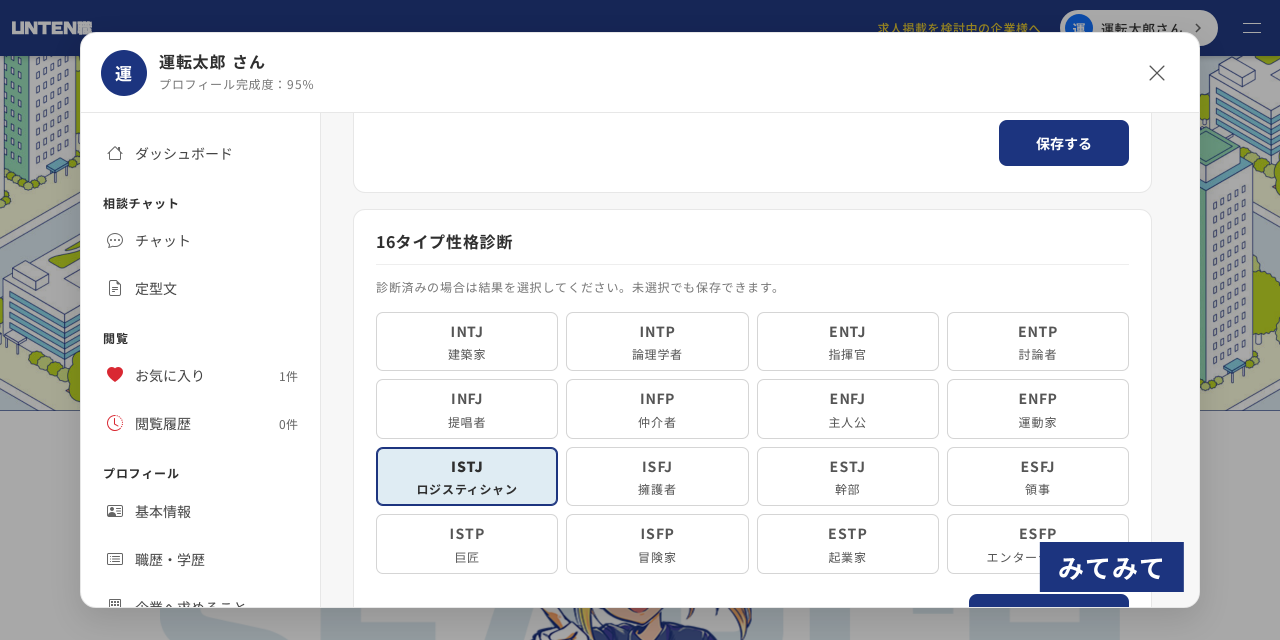Open ダッシュボード in the sidebar

pyautogui.click(x=200, y=153)
